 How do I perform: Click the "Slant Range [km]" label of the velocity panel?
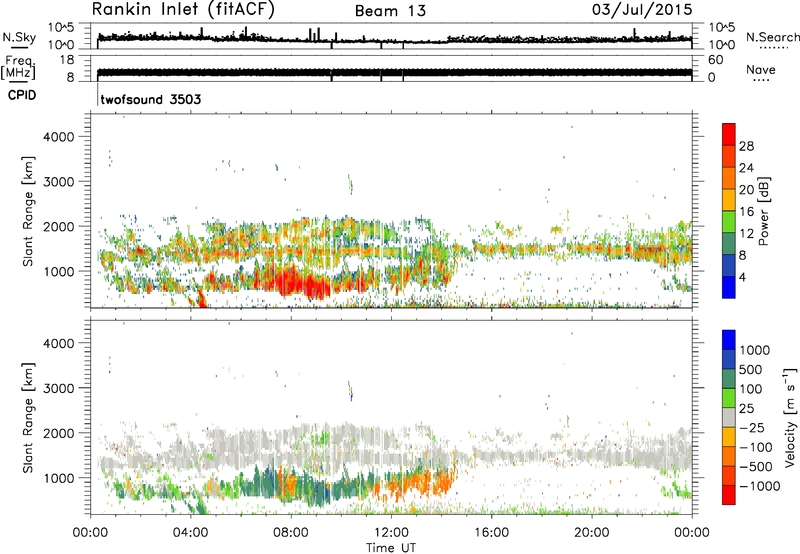tap(28, 418)
